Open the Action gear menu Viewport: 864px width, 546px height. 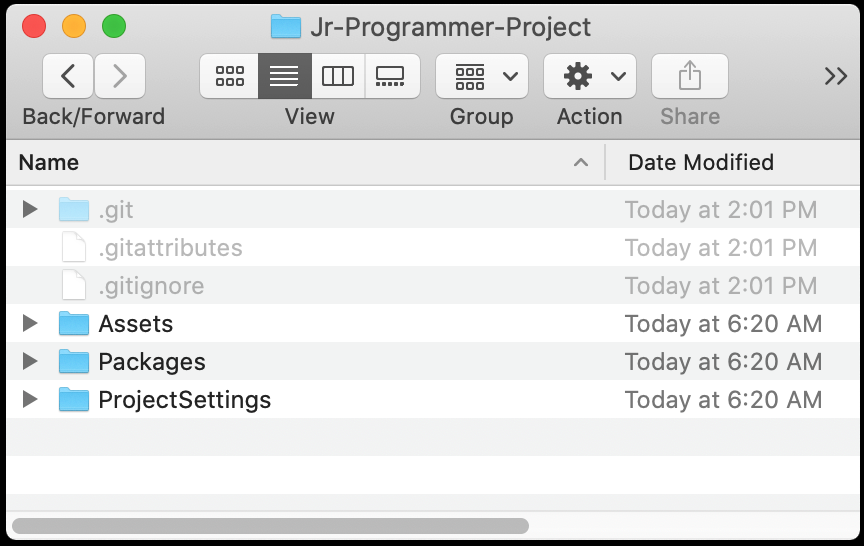[590, 76]
